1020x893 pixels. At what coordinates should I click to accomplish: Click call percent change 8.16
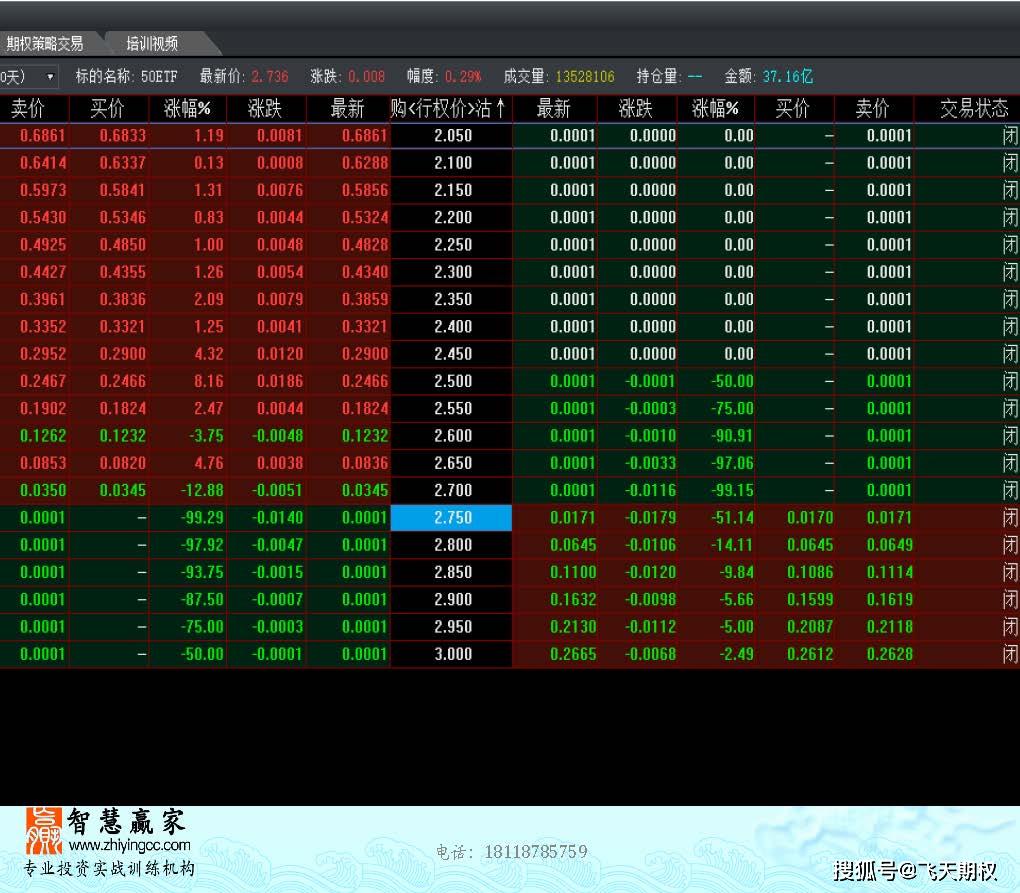tap(208, 382)
